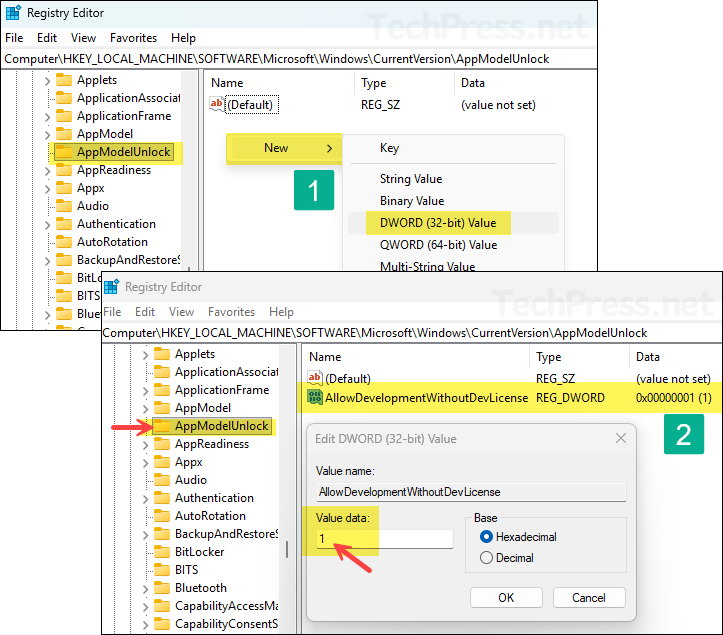Image resolution: width=723 pixels, height=635 pixels.
Task: Open Help menu in front Registry Editor
Action: (281, 312)
